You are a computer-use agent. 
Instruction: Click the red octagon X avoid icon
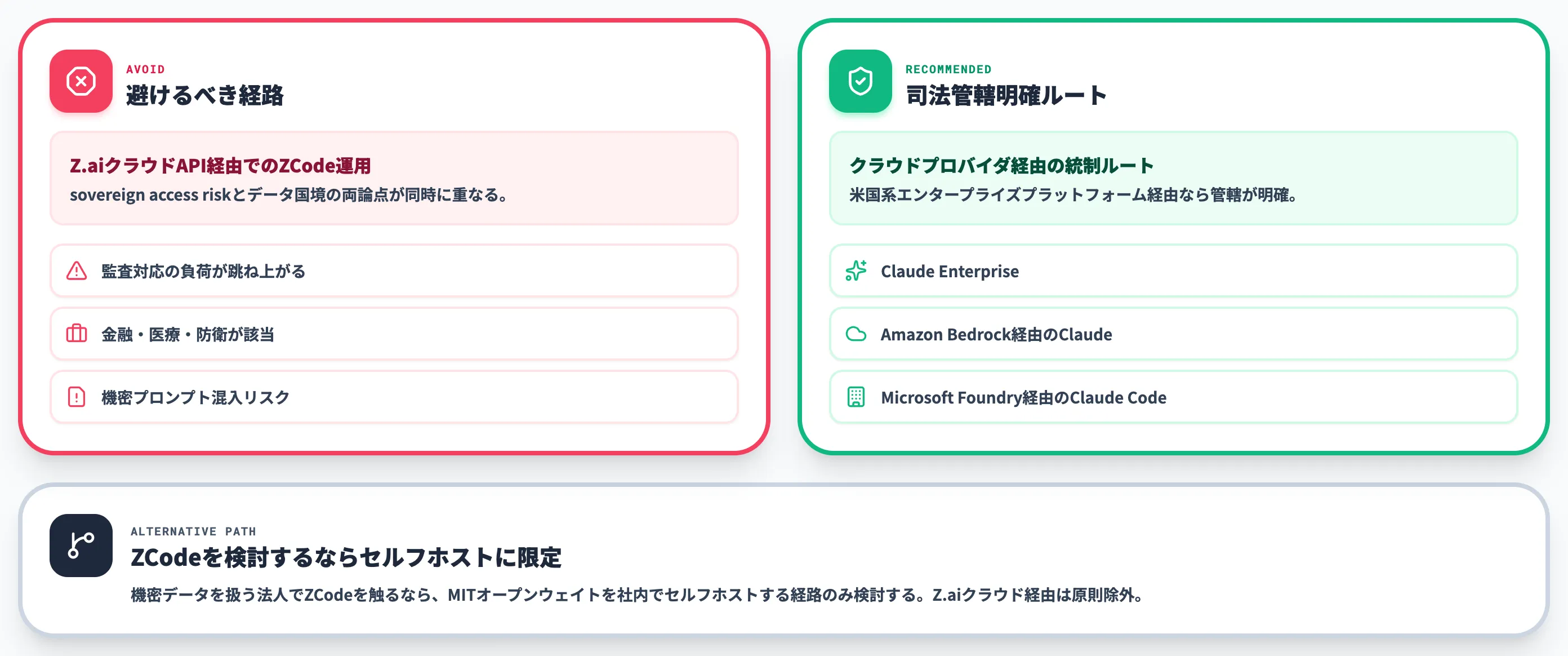pyautogui.click(x=81, y=81)
